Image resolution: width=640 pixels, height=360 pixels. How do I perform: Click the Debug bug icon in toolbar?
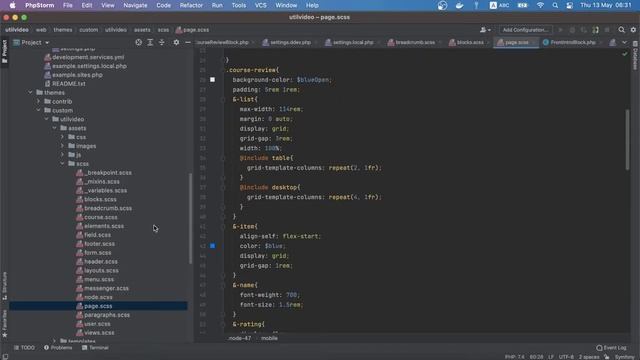click(572, 30)
